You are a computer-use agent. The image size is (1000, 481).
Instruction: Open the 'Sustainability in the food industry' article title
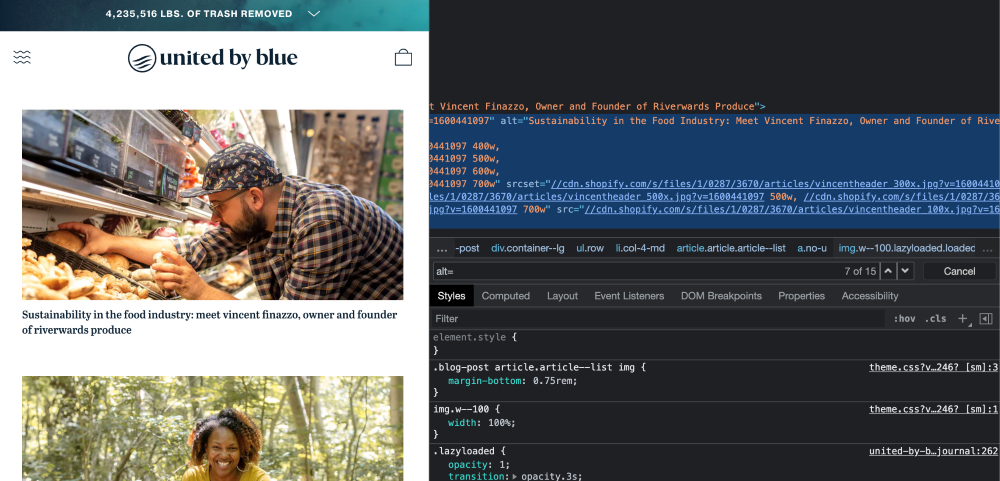pyautogui.click(x=210, y=322)
